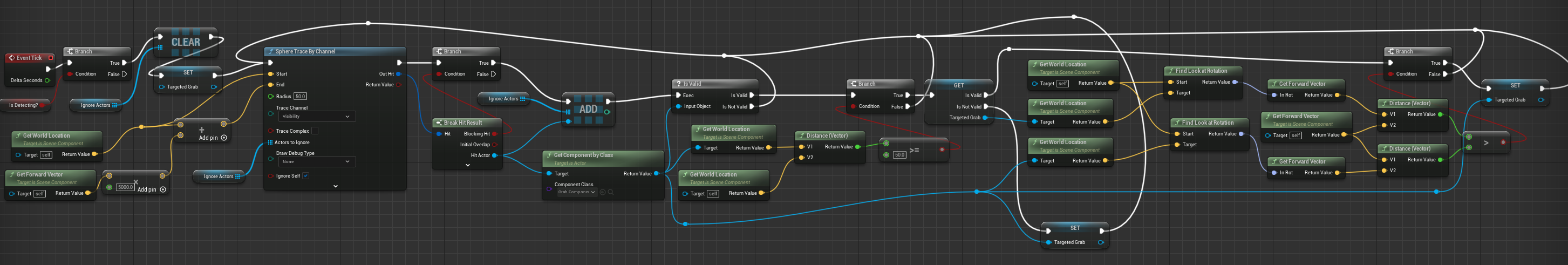This screenshot has height=265, width=1568.
Task: Tick the Trace Complex checkbox
Action: (x=315, y=131)
